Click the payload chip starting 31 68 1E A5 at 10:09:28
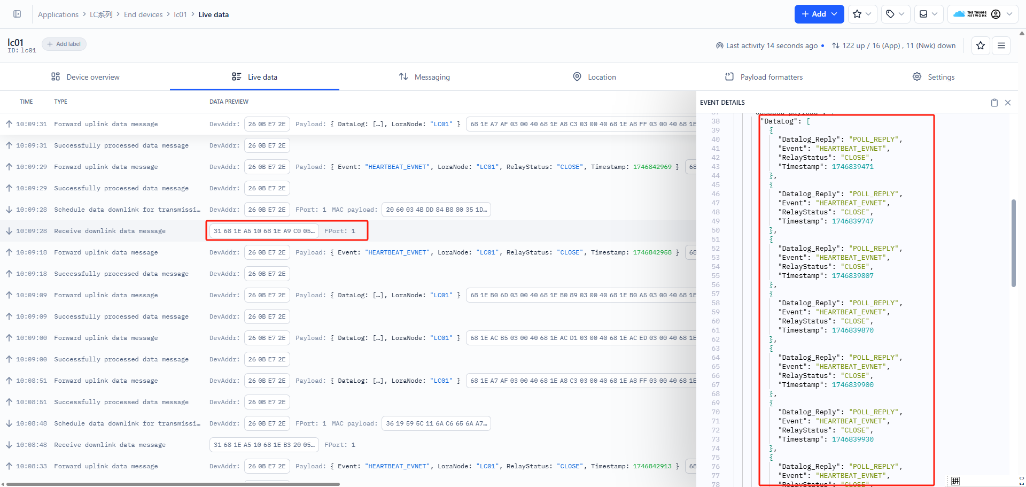Image resolution: width=1026 pixels, height=487 pixels. pyautogui.click(x=264, y=231)
